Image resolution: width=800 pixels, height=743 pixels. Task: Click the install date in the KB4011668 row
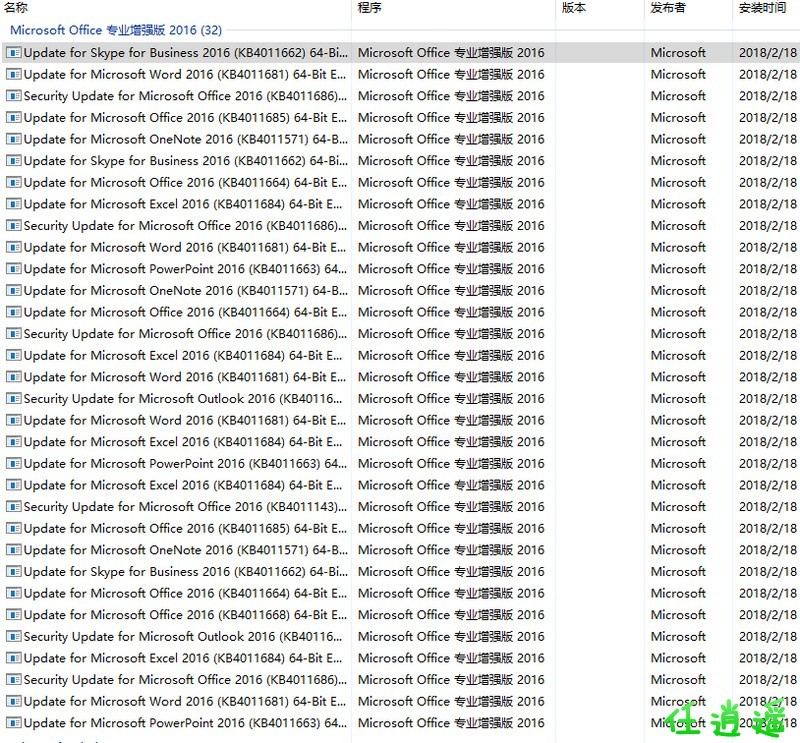(x=768, y=615)
